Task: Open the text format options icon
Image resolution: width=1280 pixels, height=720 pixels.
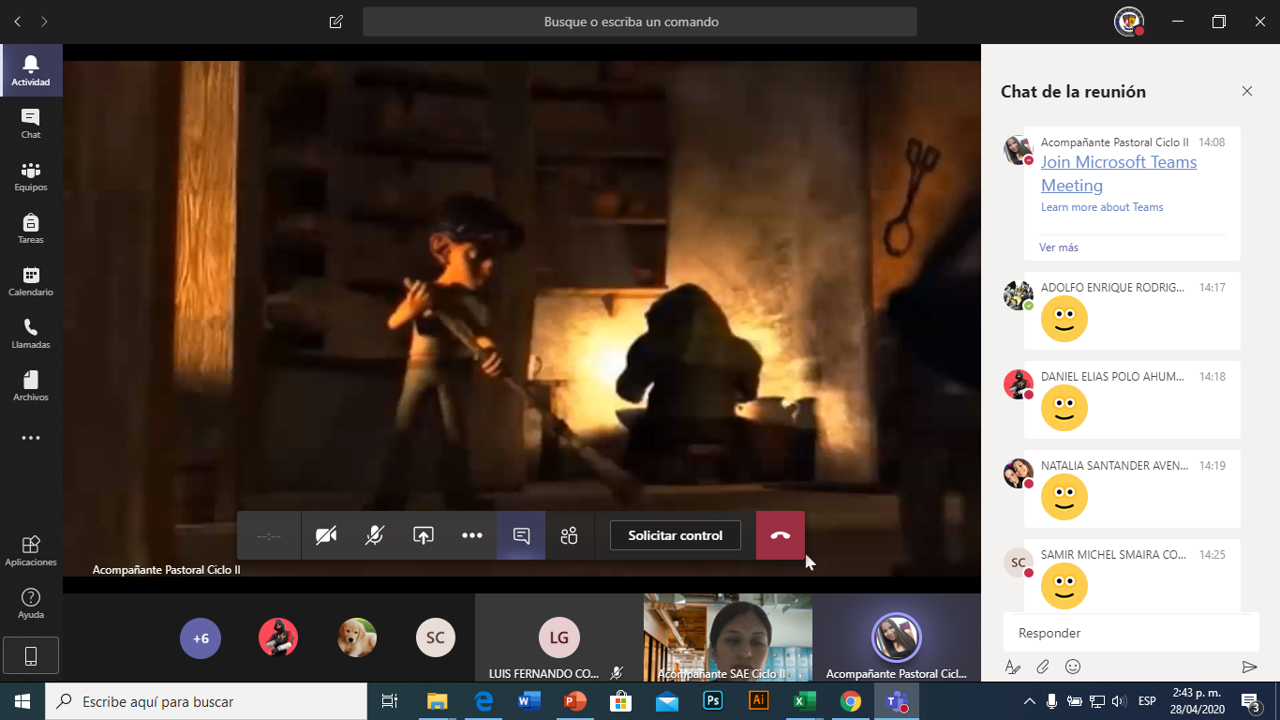Action: pyautogui.click(x=1012, y=667)
